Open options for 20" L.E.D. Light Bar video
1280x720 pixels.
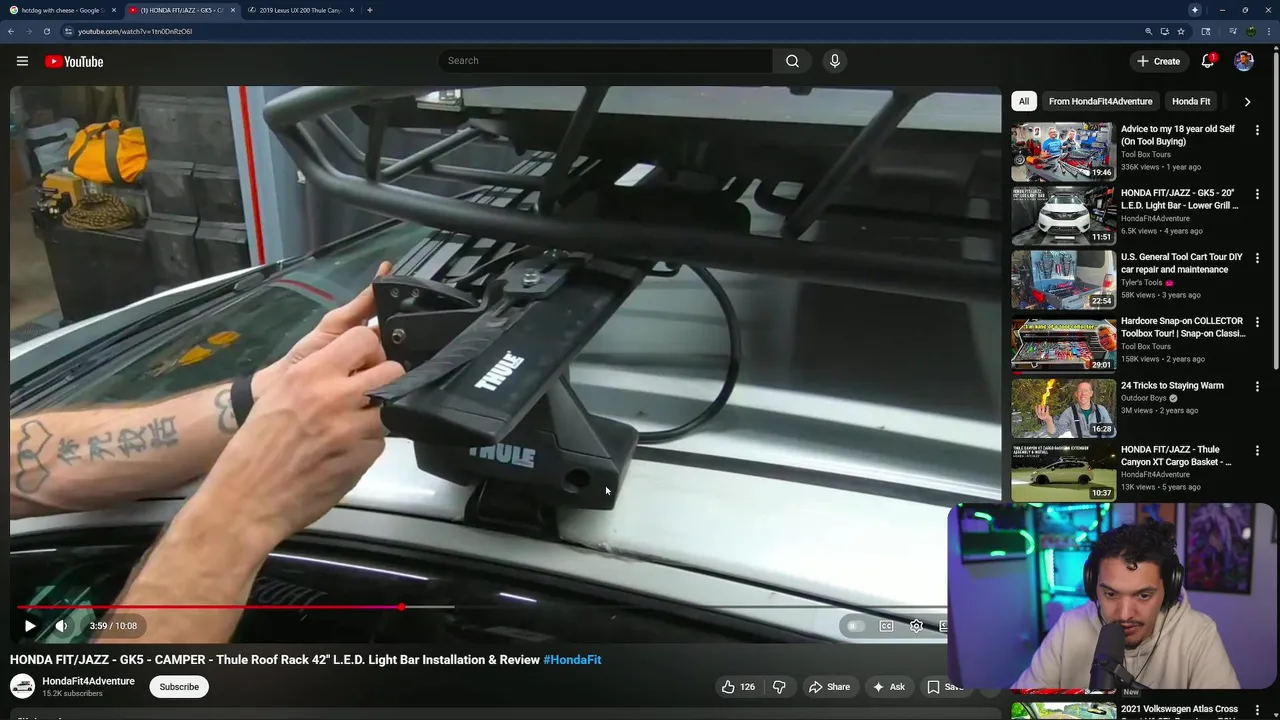pyautogui.click(x=1257, y=194)
